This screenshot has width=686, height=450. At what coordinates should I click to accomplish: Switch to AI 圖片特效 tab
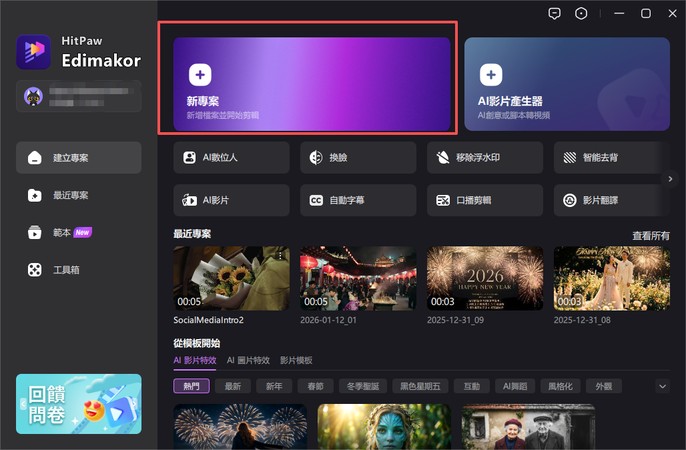(248, 360)
